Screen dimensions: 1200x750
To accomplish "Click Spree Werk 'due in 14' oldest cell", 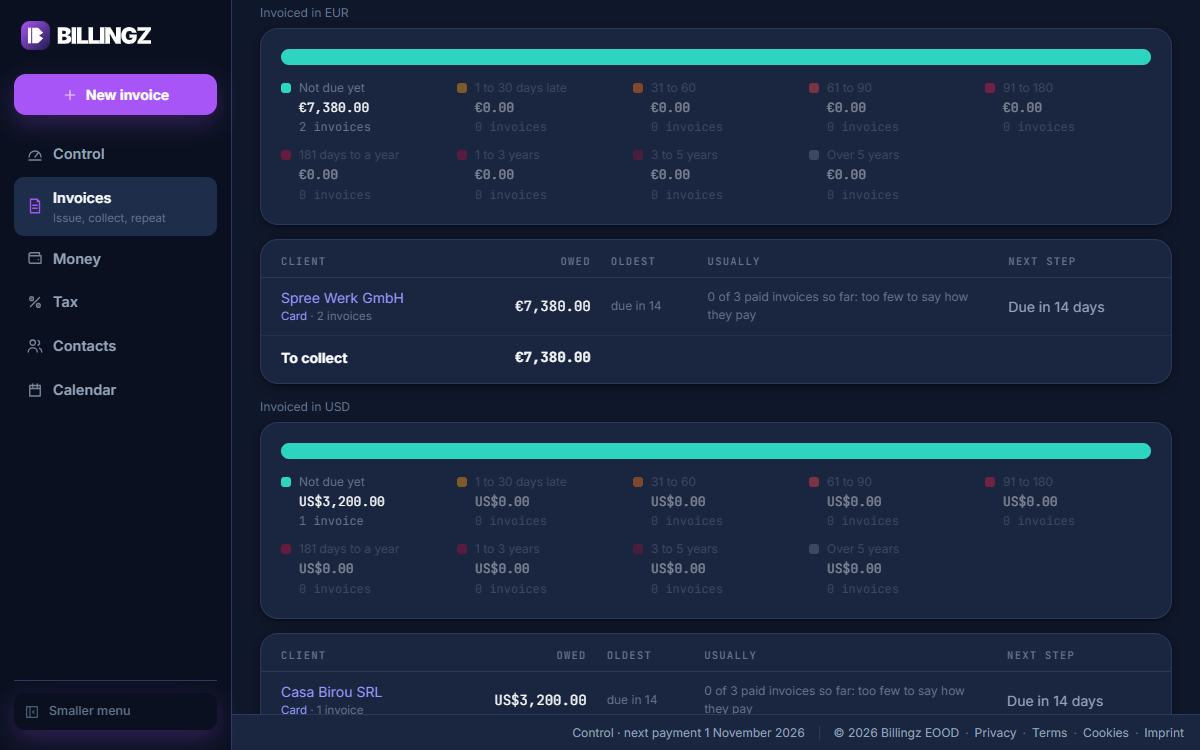I will (636, 306).
